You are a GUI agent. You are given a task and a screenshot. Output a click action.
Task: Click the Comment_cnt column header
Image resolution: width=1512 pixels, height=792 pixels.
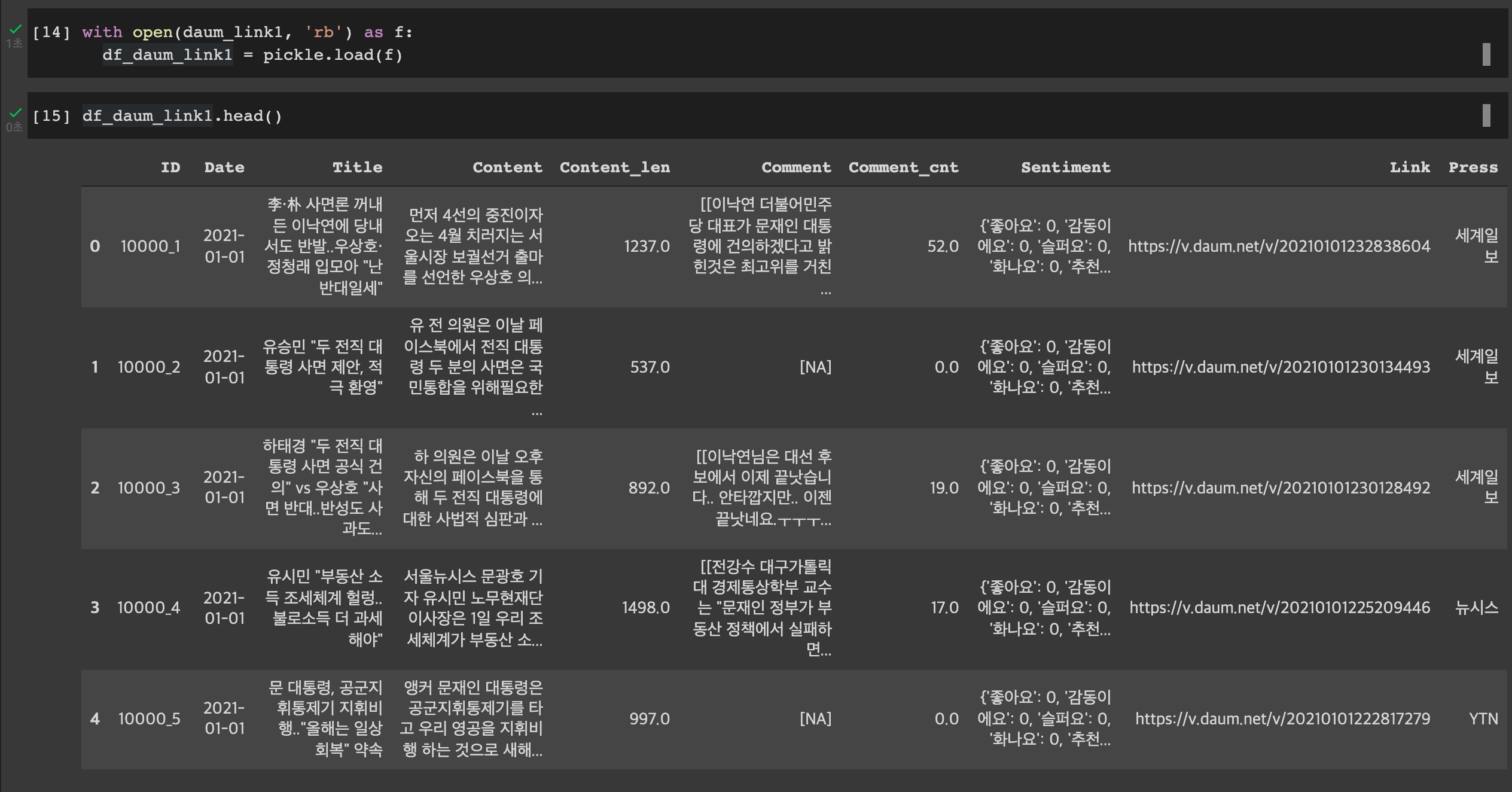pyautogui.click(x=903, y=167)
